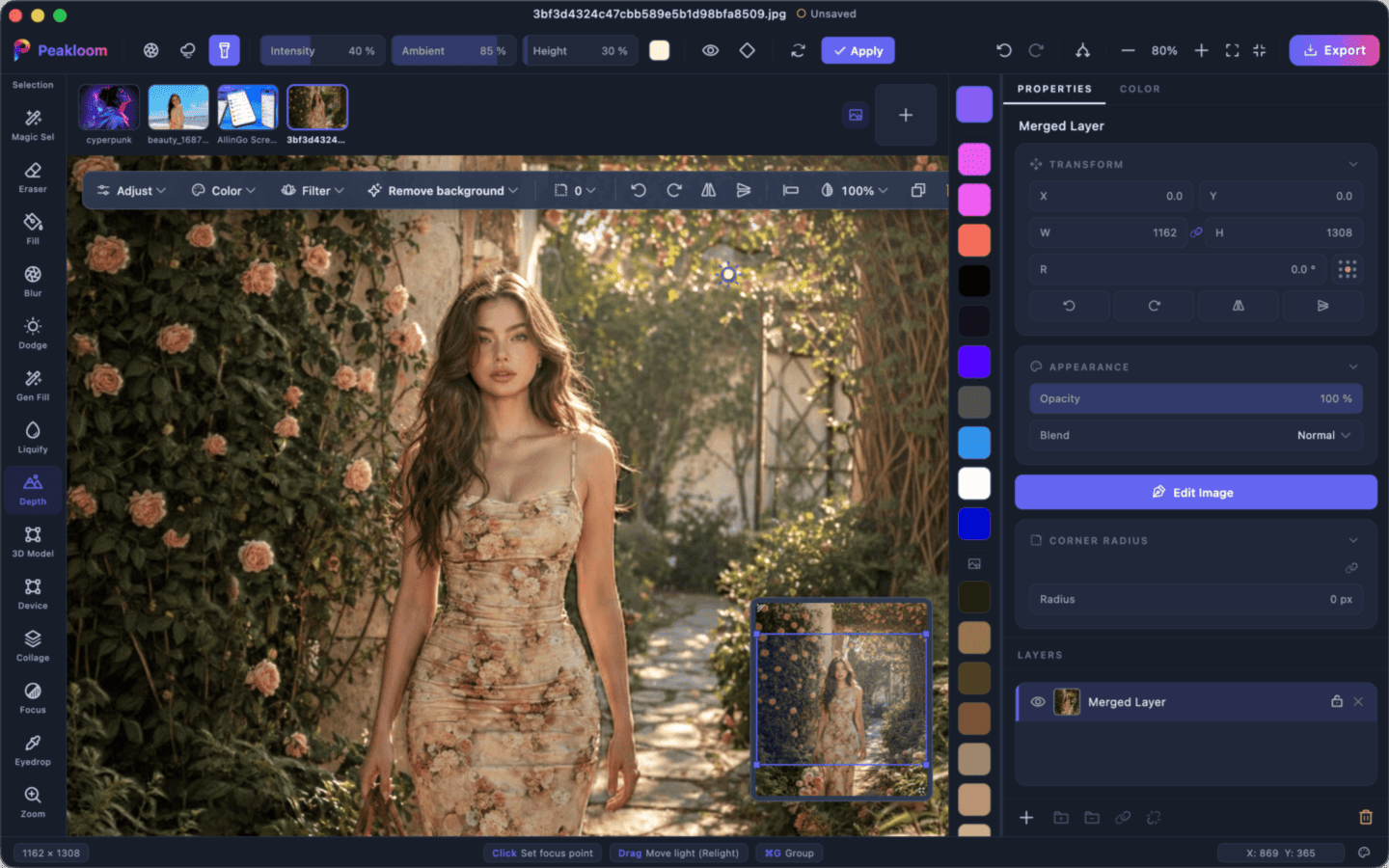Choose the Collage tool
The image size is (1389, 868).
(33, 646)
